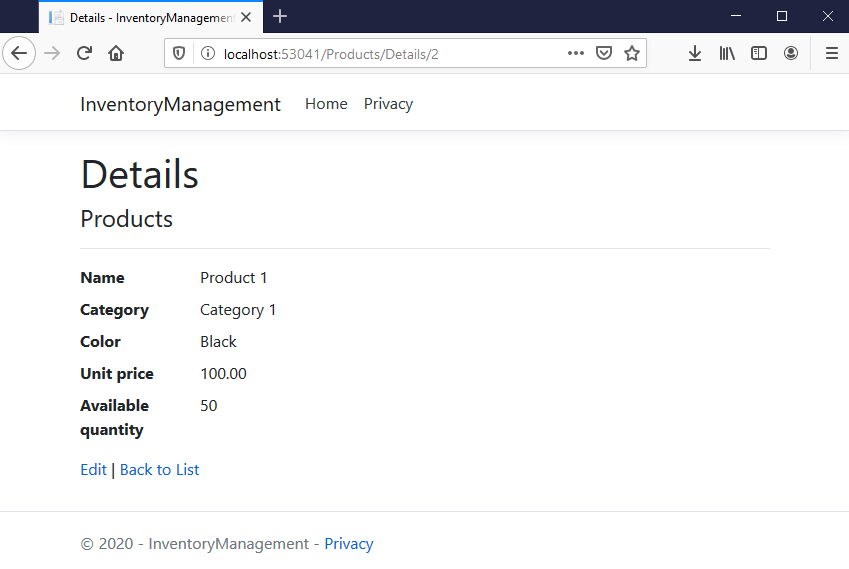Open the Downloads panel
This screenshot has height=569, width=849.
[695, 54]
